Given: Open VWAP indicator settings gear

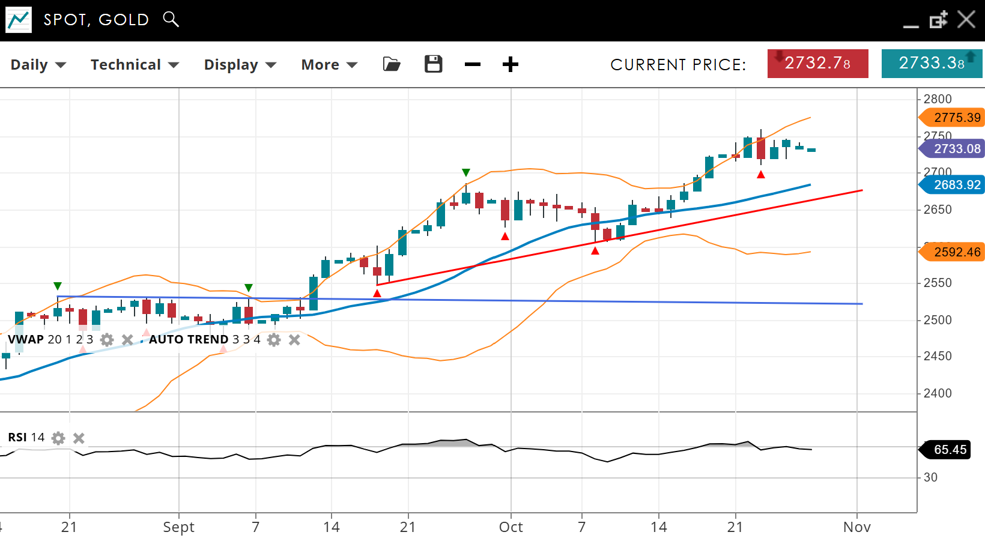Looking at the screenshot, I should point(107,340).
